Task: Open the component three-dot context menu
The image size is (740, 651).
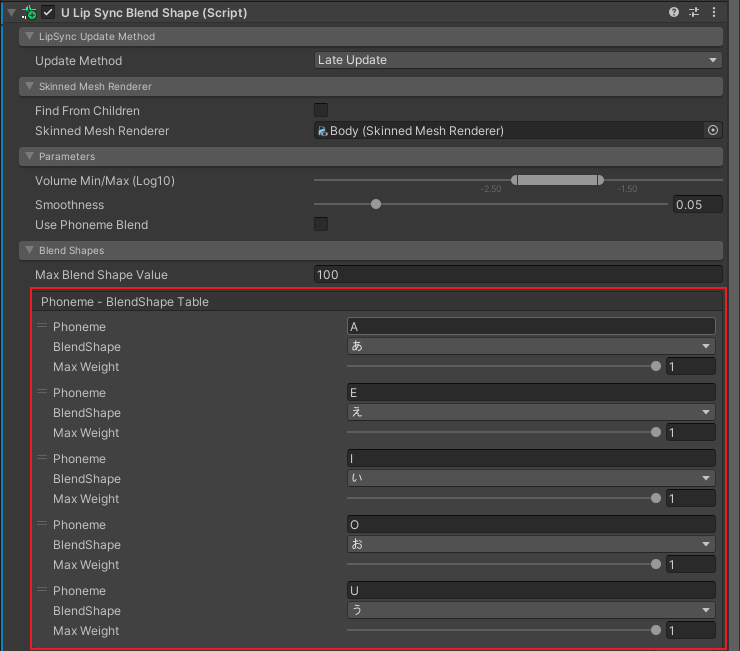Action: [714, 12]
